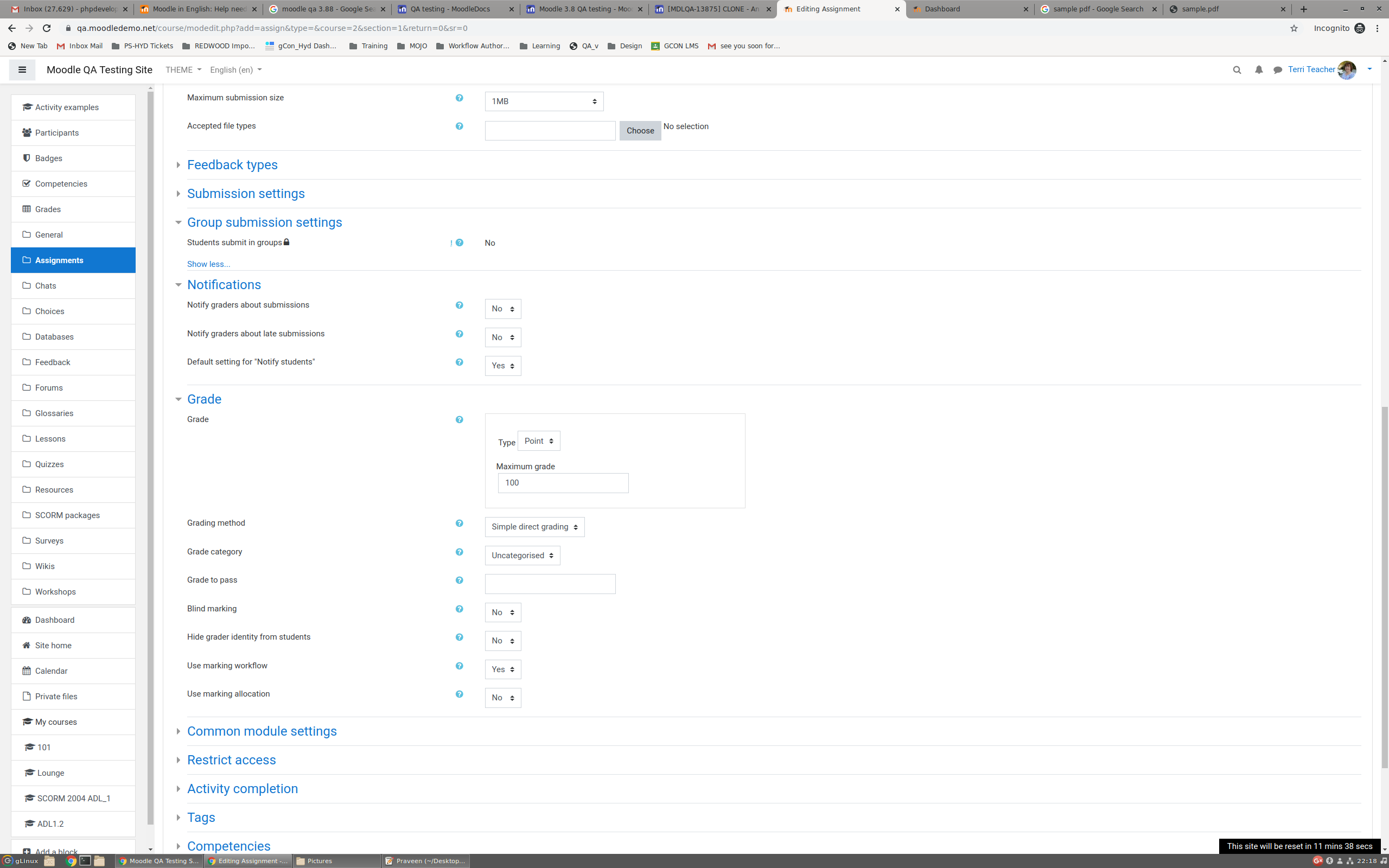Open the terminal from the taskbar launcher
This screenshot has height=868, width=1389.
(85, 860)
